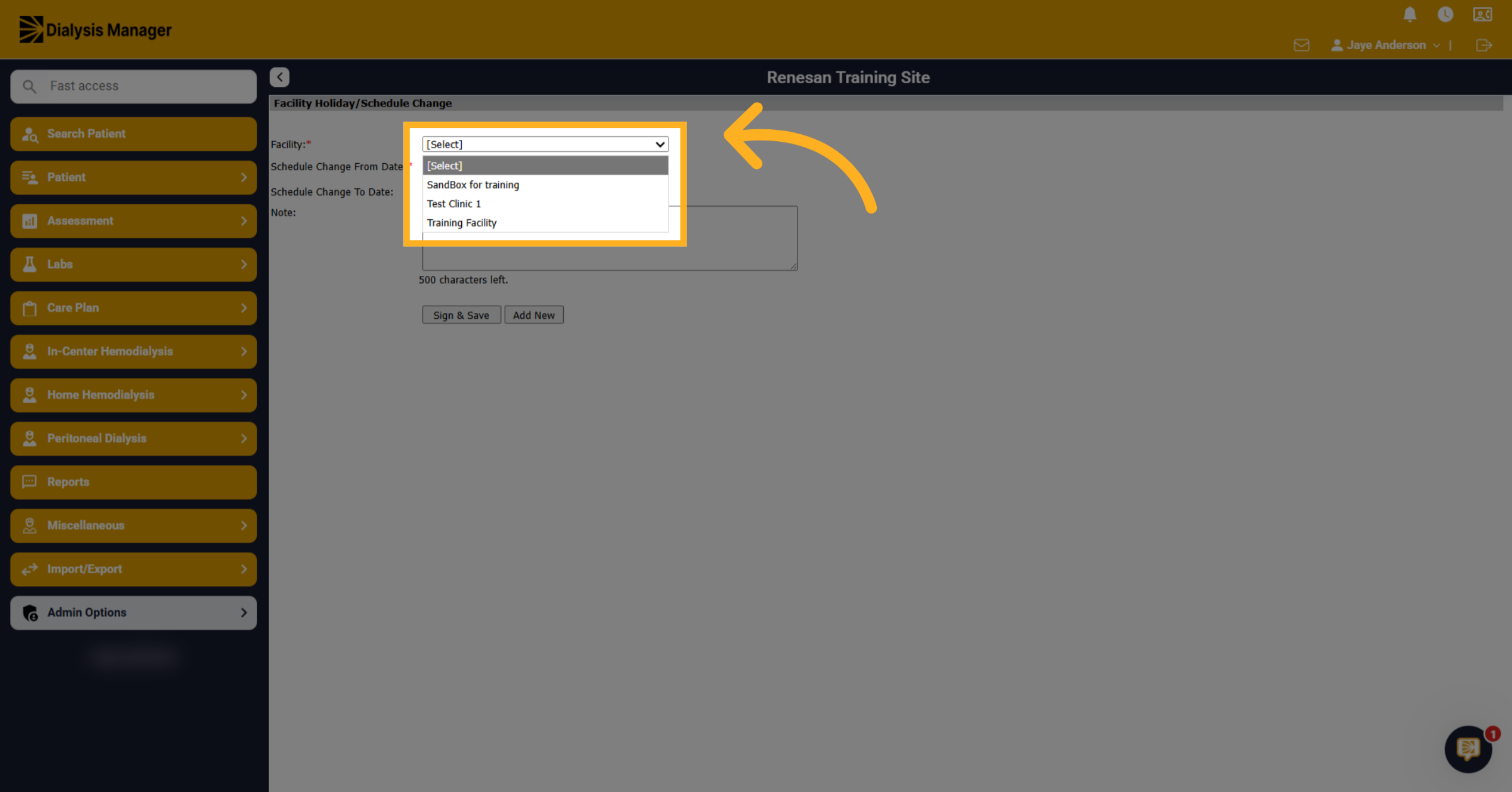Image resolution: width=1512 pixels, height=792 pixels.
Task: Open the Admin Options menu
Action: (134, 612)
